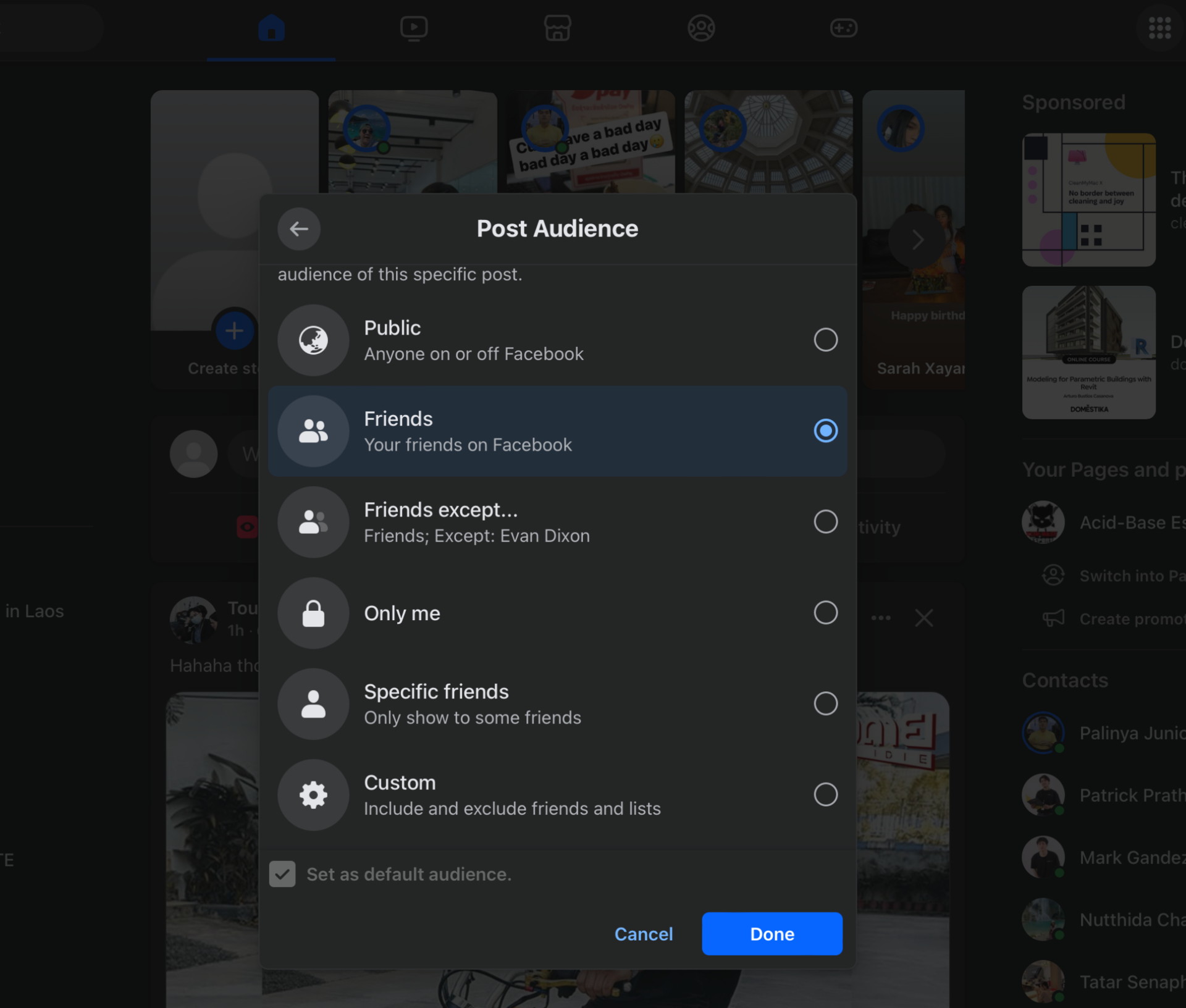This screenshot has height=1008, width=1186.
Task: Open the nine-dot menu grid icon
Action: 1159,28
